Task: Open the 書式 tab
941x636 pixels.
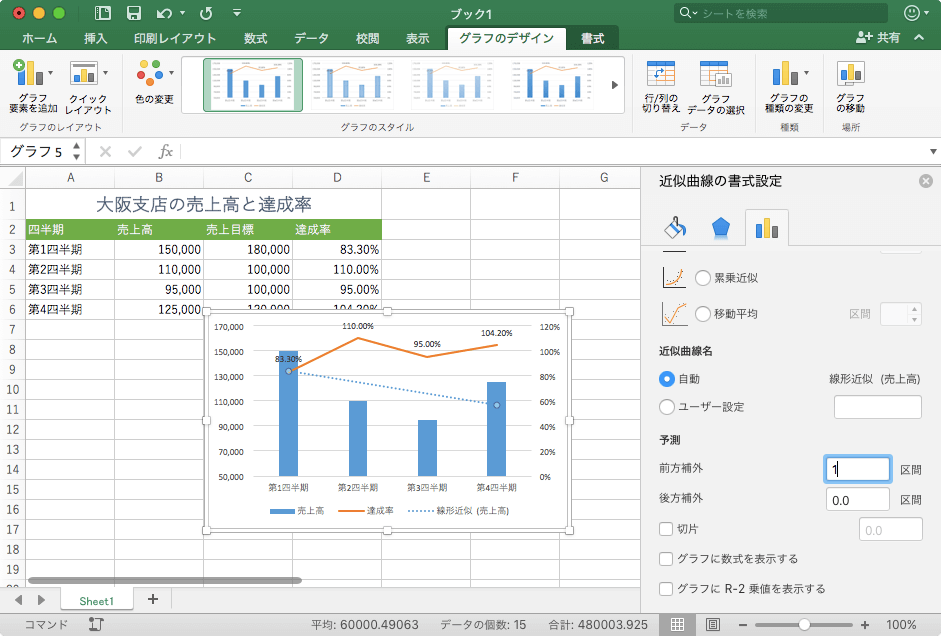Action: coord(592,38)
